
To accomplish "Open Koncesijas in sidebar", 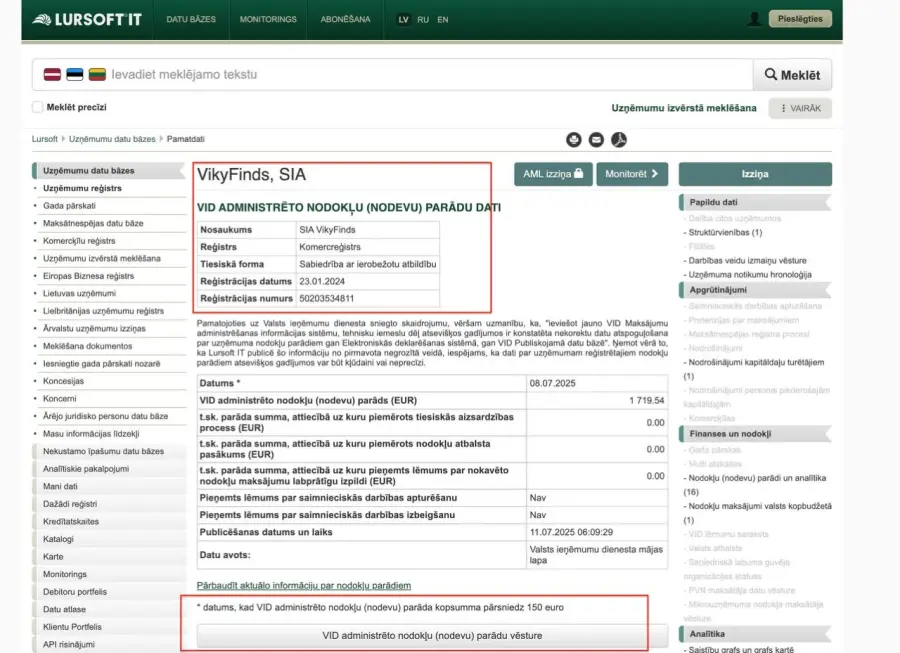I will (63, 381).
